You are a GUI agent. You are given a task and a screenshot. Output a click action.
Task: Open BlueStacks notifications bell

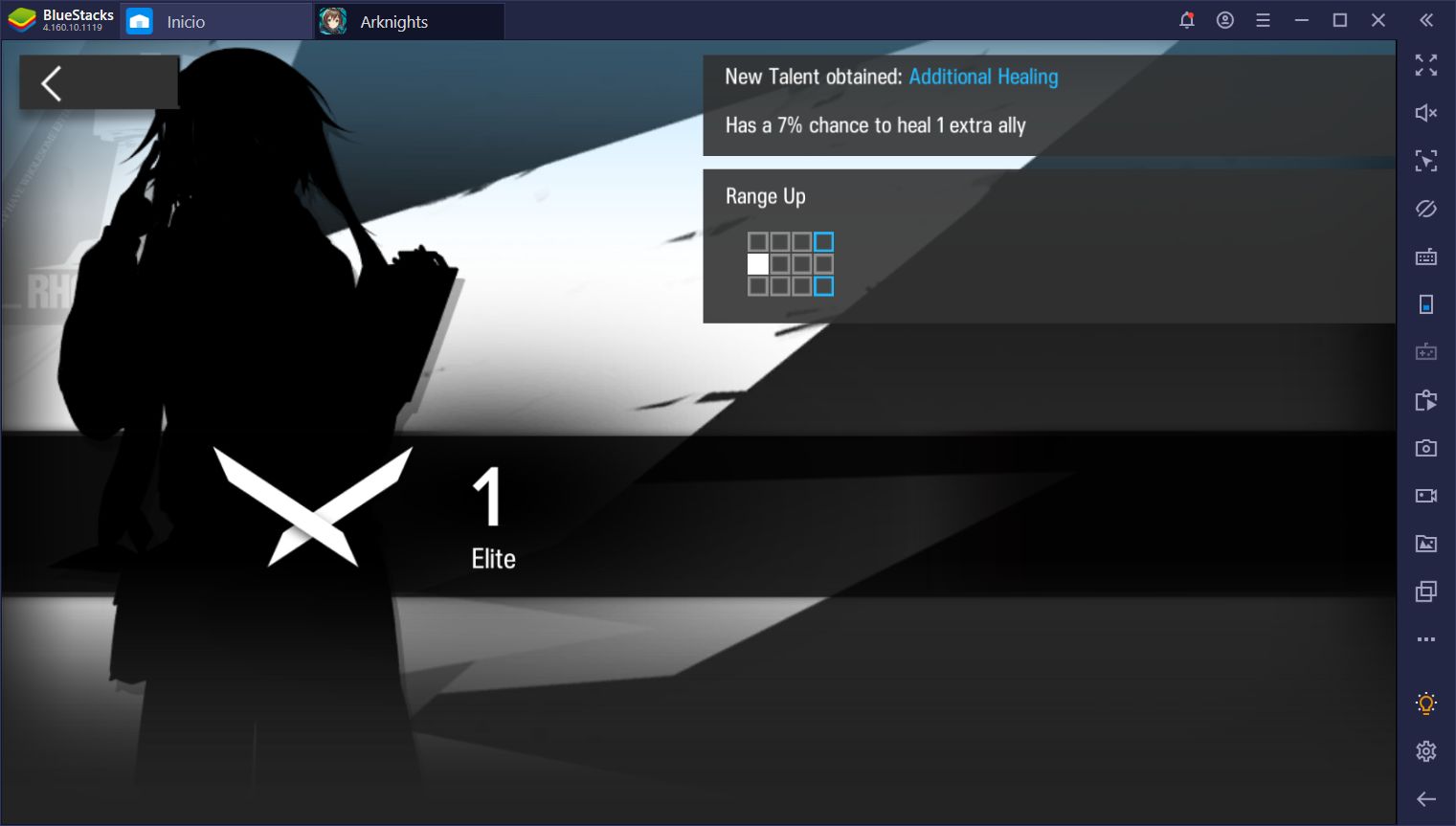tap(1187, 20)
